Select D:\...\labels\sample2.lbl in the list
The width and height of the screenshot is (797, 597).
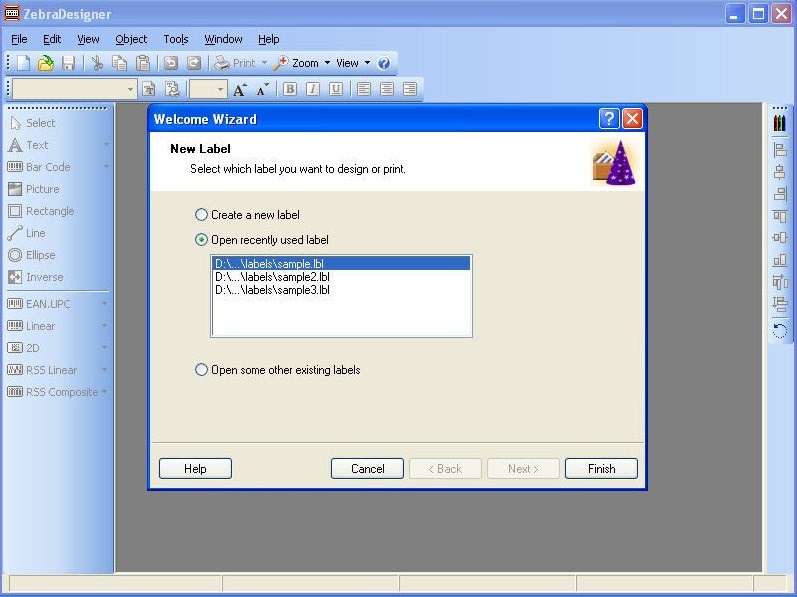(x=341, y=277)
